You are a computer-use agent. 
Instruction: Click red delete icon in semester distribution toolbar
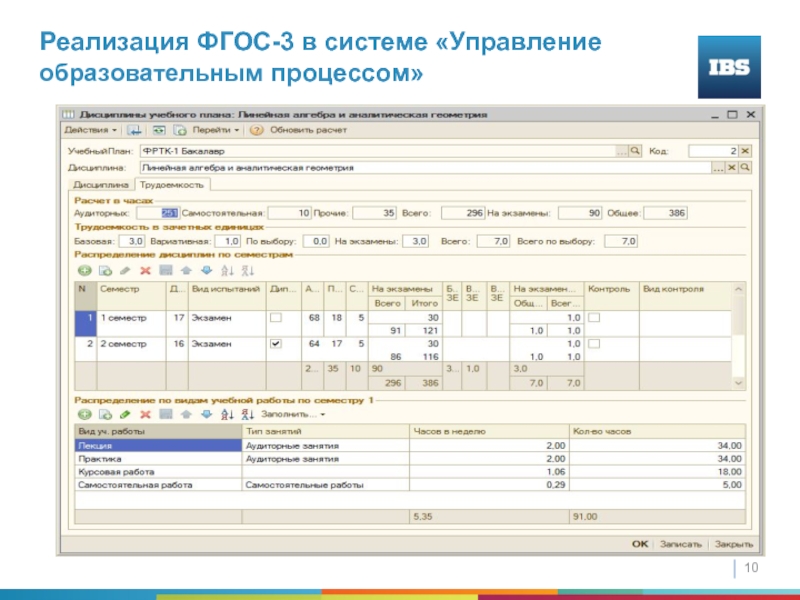144,270
